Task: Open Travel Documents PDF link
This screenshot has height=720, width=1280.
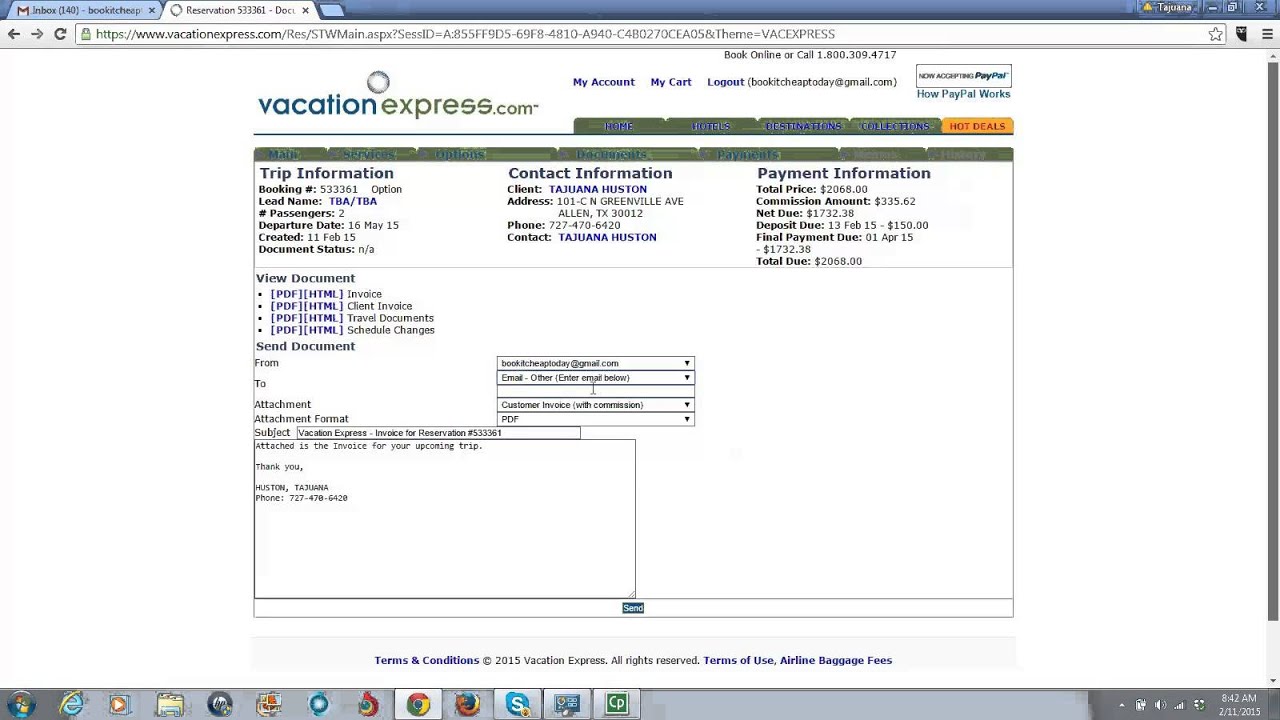Action: coord(287,318)
